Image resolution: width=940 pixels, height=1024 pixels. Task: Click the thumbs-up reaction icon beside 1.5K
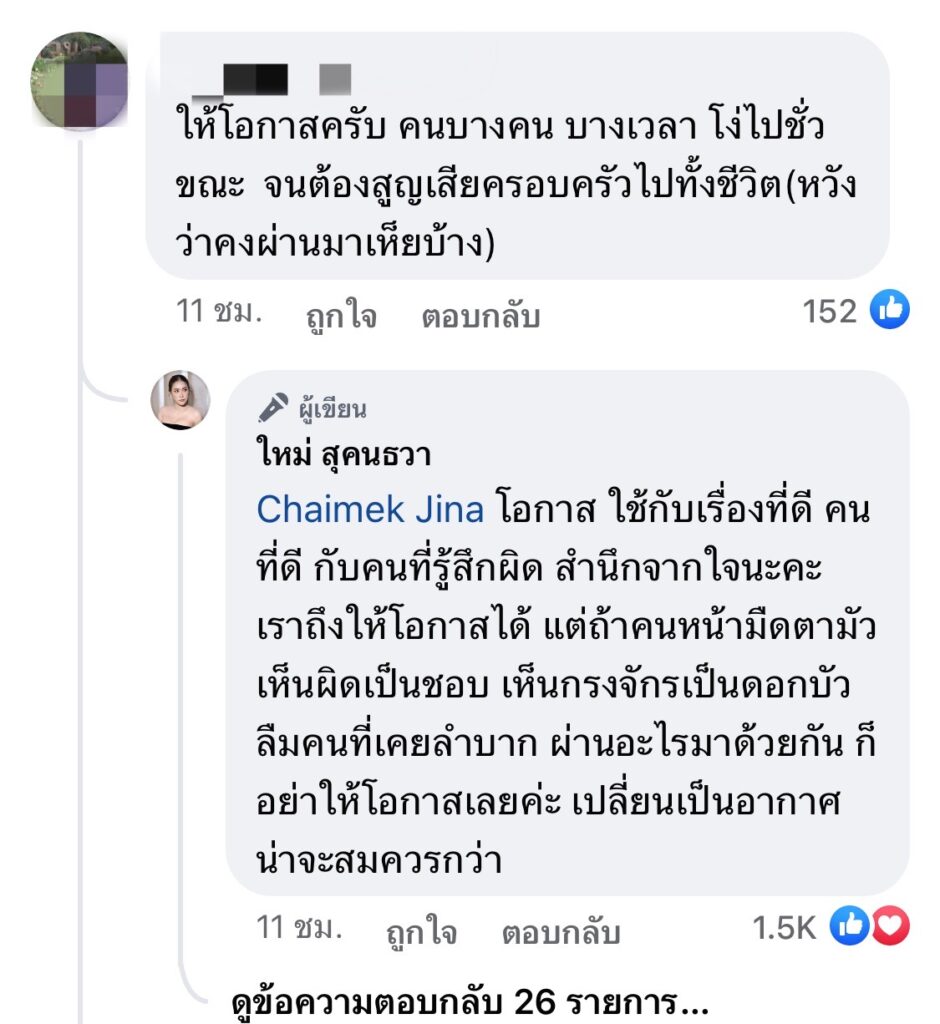(850, 928)
